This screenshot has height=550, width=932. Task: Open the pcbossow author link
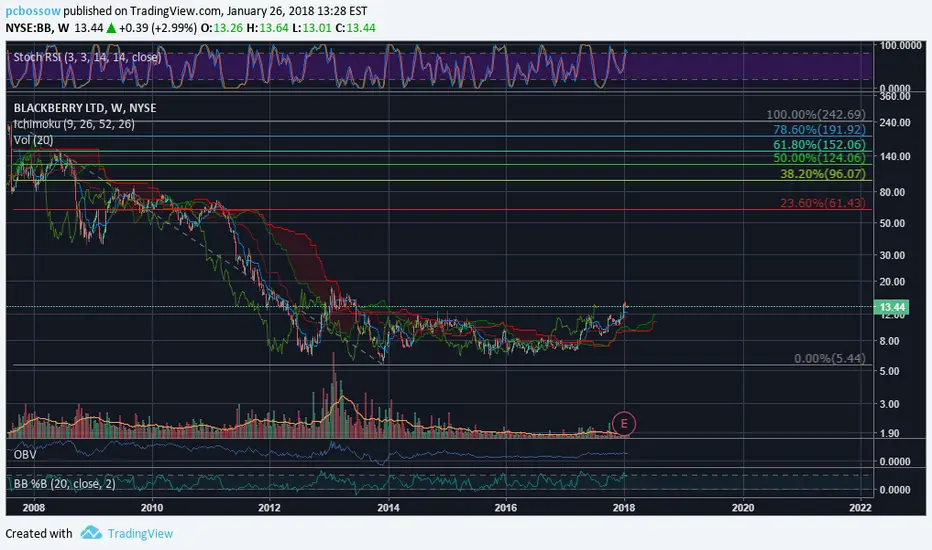click(x=33, y=11)
